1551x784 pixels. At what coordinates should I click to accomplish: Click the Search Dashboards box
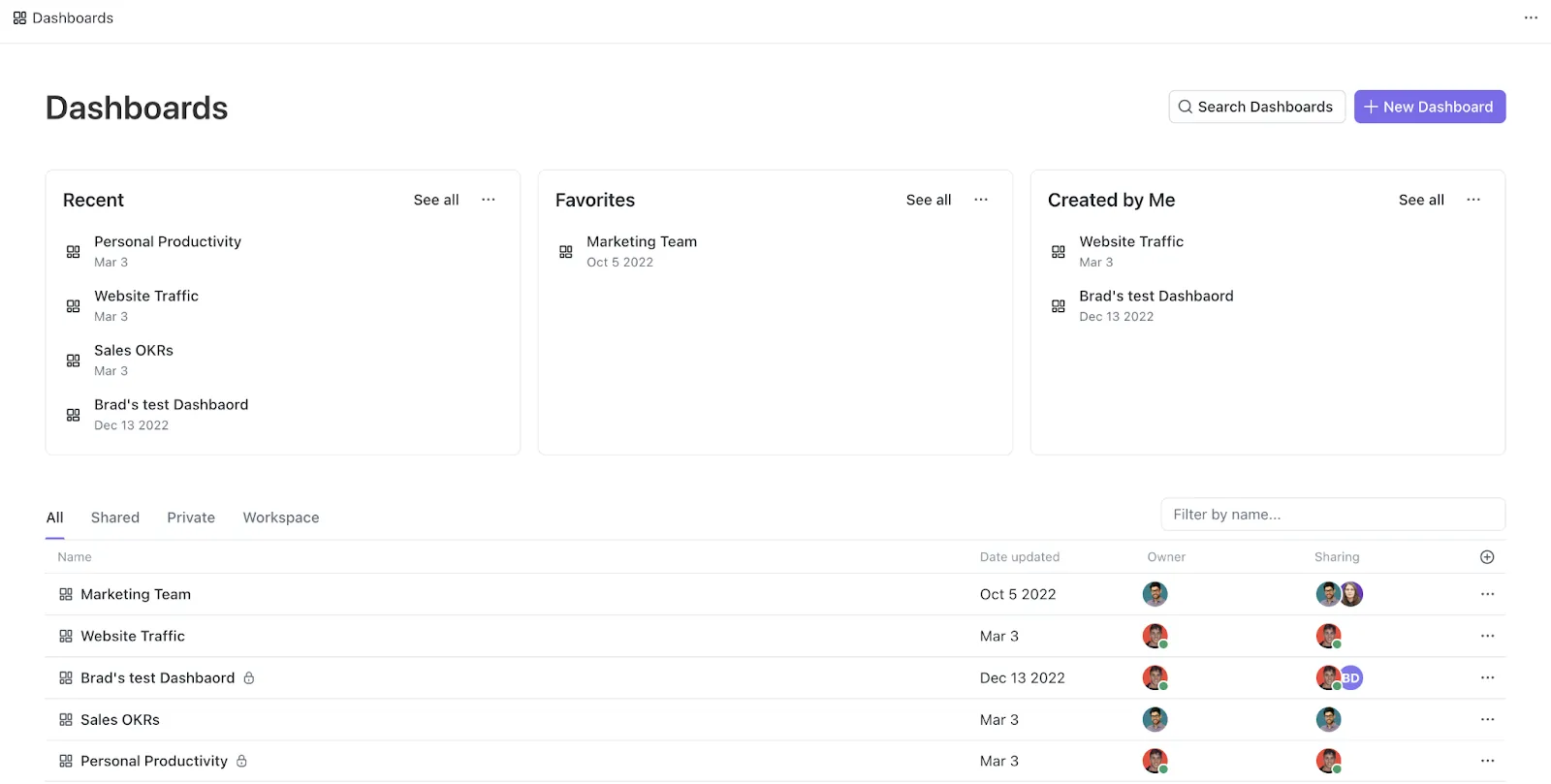(x=1256, y=107)
